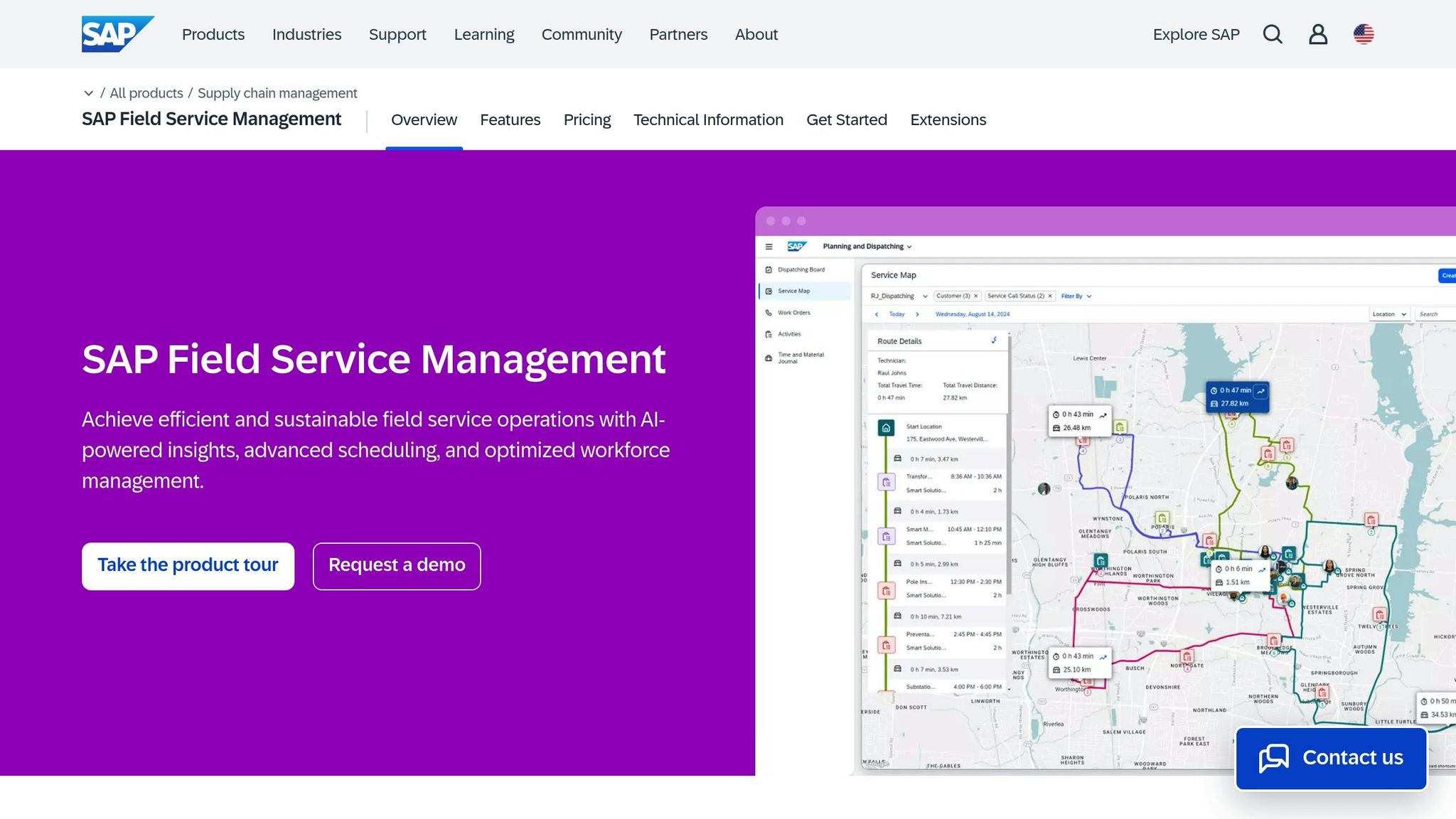The image size is (1456, 819).
Task: Switch to the Technical Information tab
Action: coord(708,119)
